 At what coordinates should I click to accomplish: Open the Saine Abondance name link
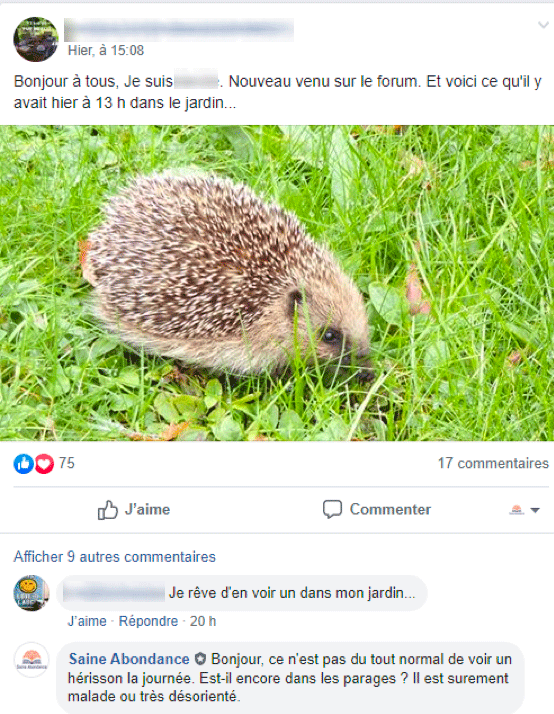tap(129, 659)
